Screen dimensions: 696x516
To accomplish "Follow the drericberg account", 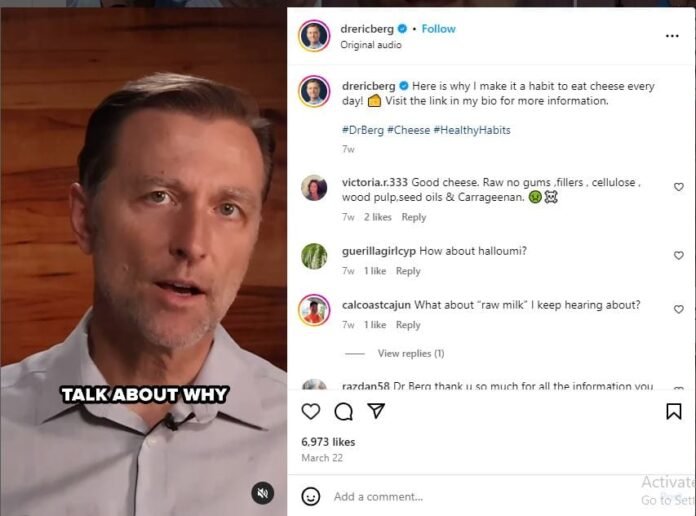I will 438,29.
